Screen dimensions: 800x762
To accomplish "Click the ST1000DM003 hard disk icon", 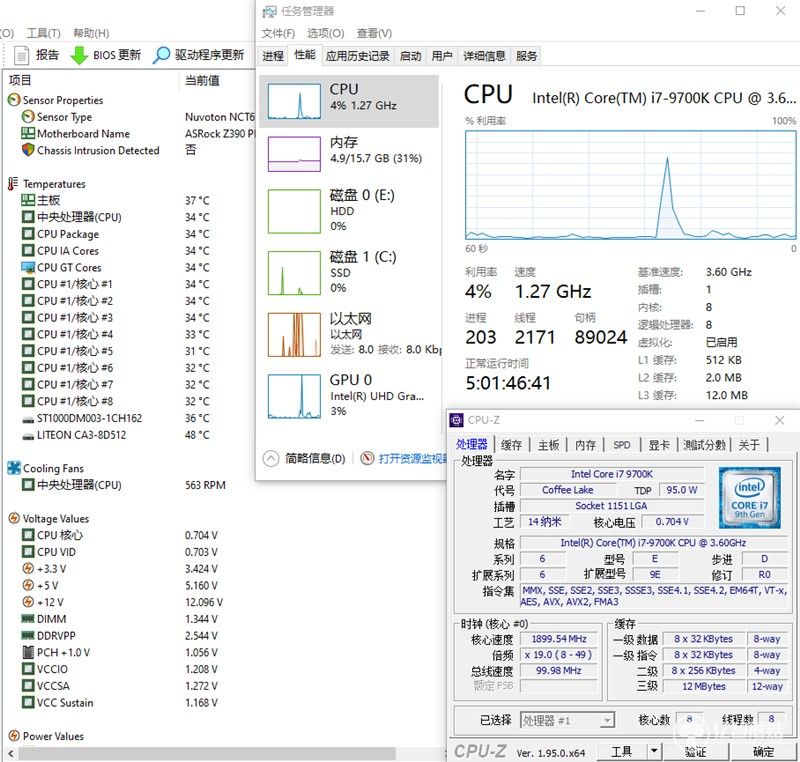I will point(28,419).
